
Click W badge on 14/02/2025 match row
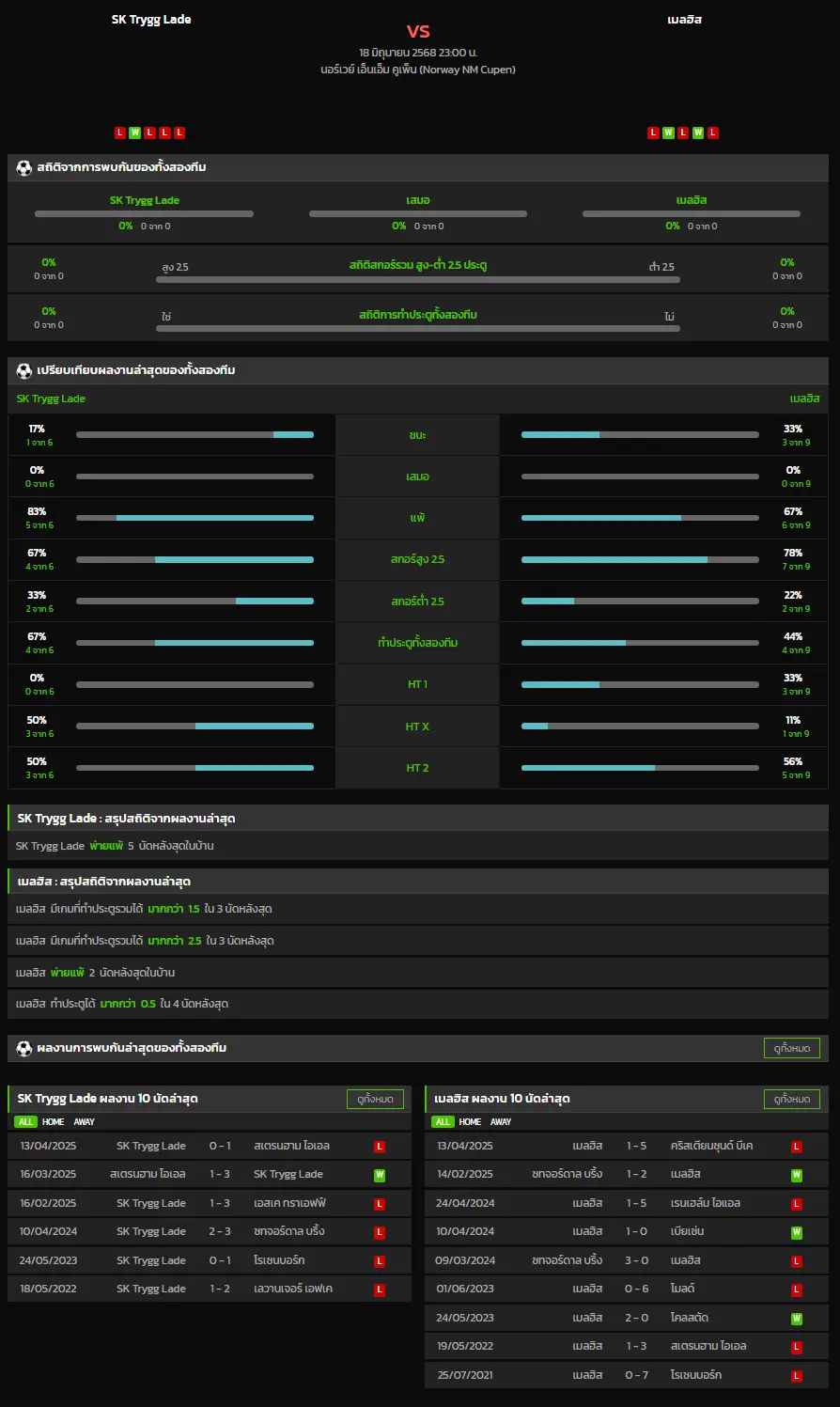[x=797, y=1175]
